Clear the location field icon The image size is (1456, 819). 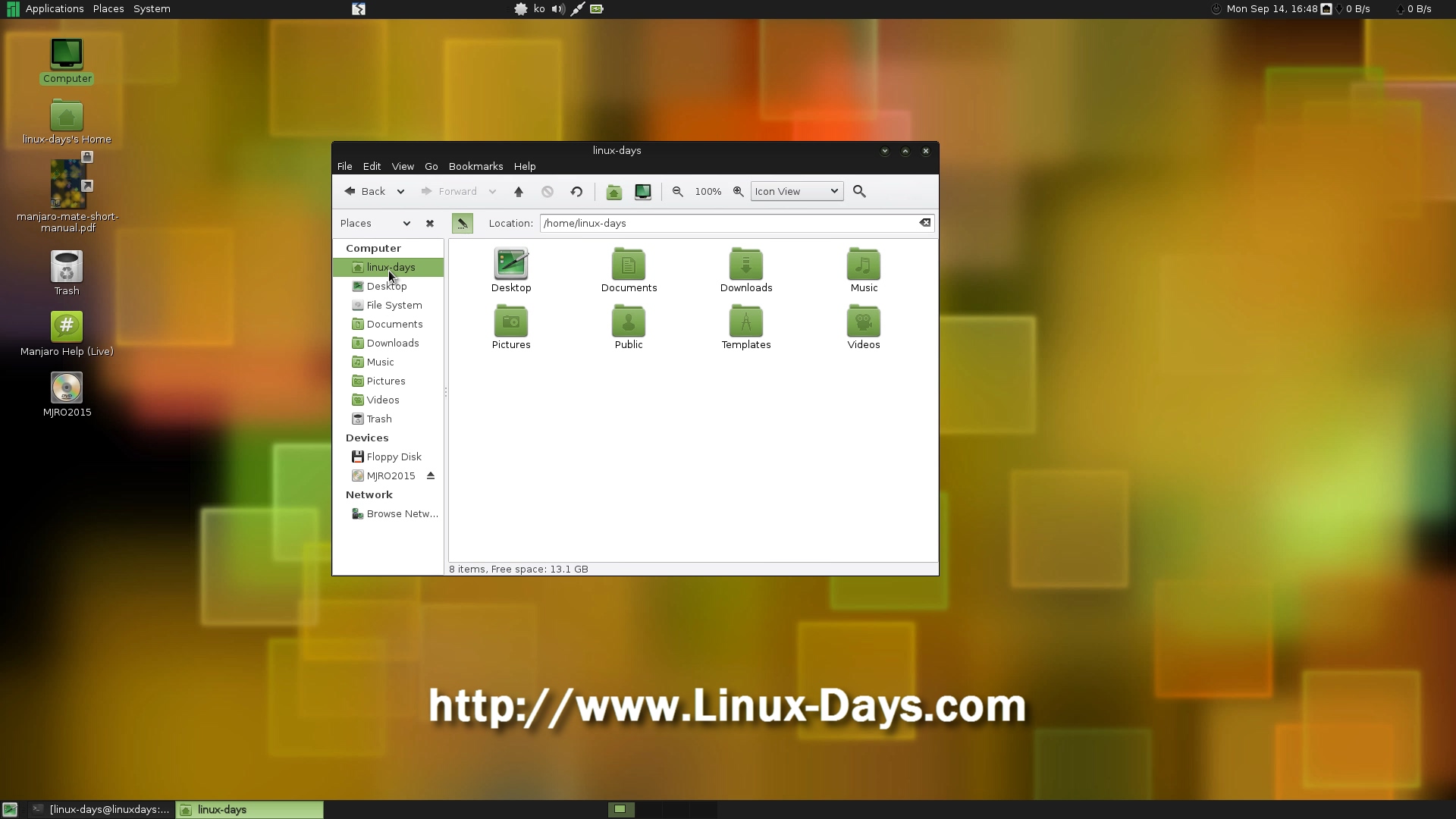point(925,223)
